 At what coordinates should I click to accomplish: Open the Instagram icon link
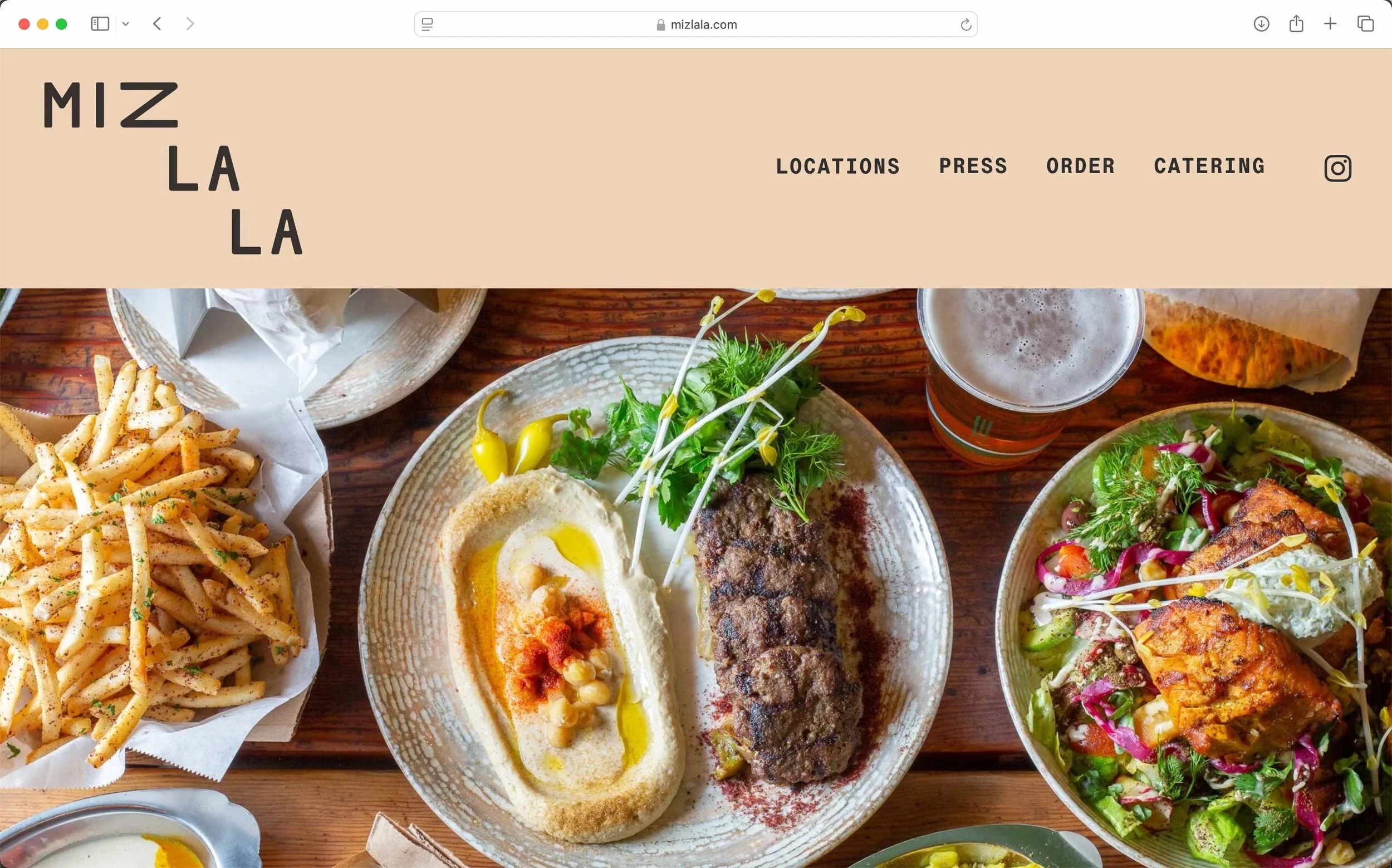pyautogui.click(x=1337, y=168)
